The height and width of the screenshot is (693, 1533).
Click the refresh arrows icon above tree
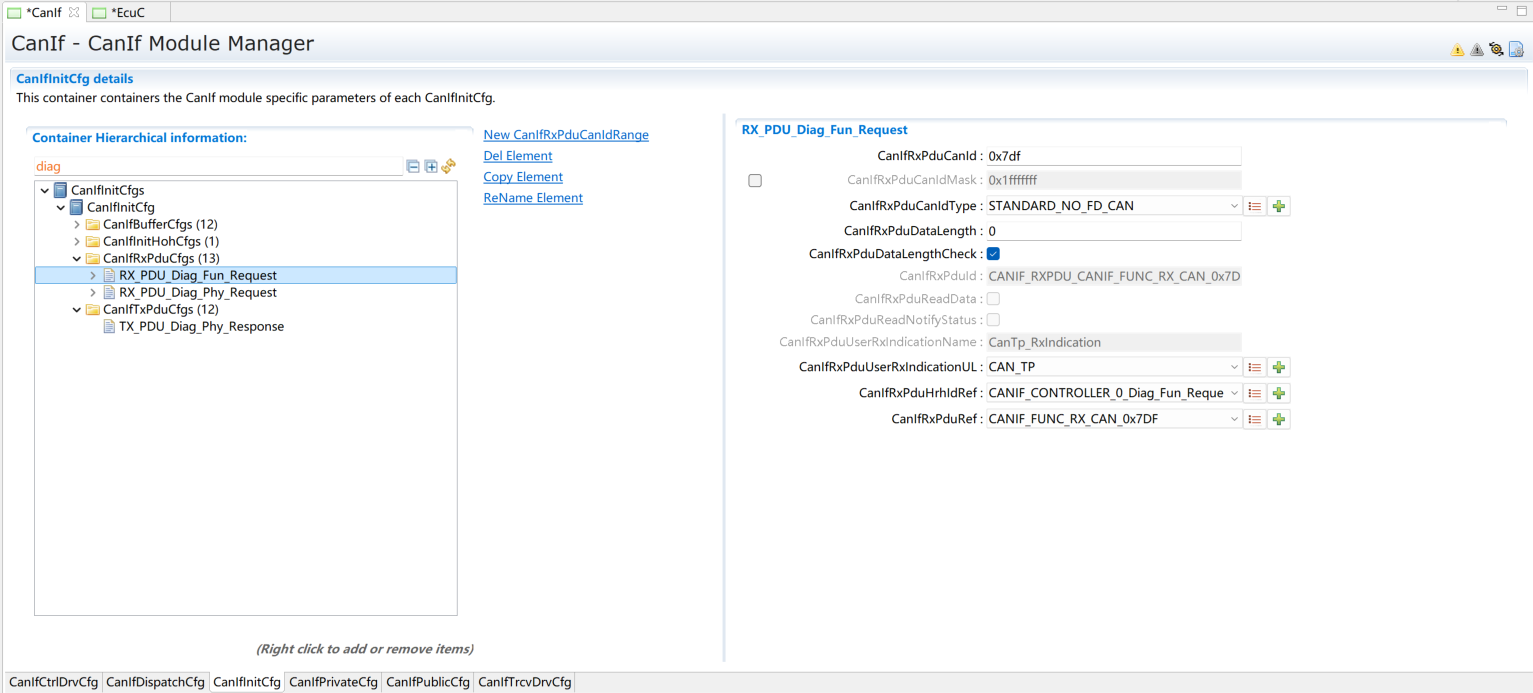449,166
